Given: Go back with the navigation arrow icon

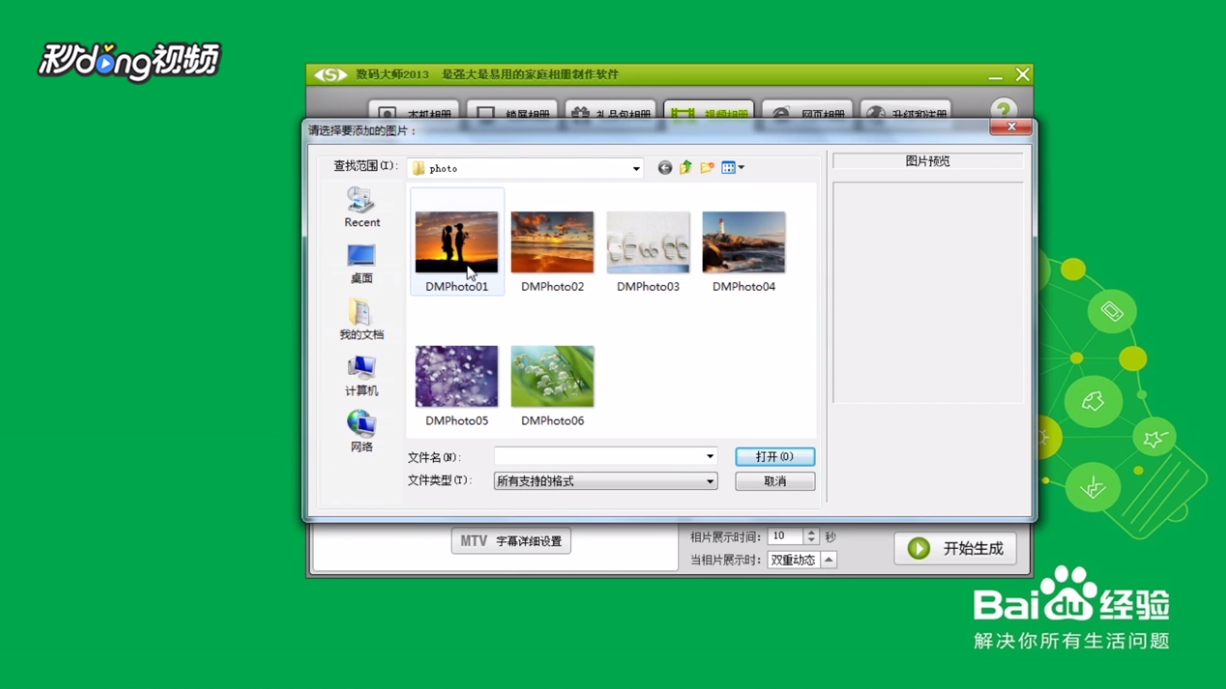Looking at the screenshot, I should click(664, 168).
